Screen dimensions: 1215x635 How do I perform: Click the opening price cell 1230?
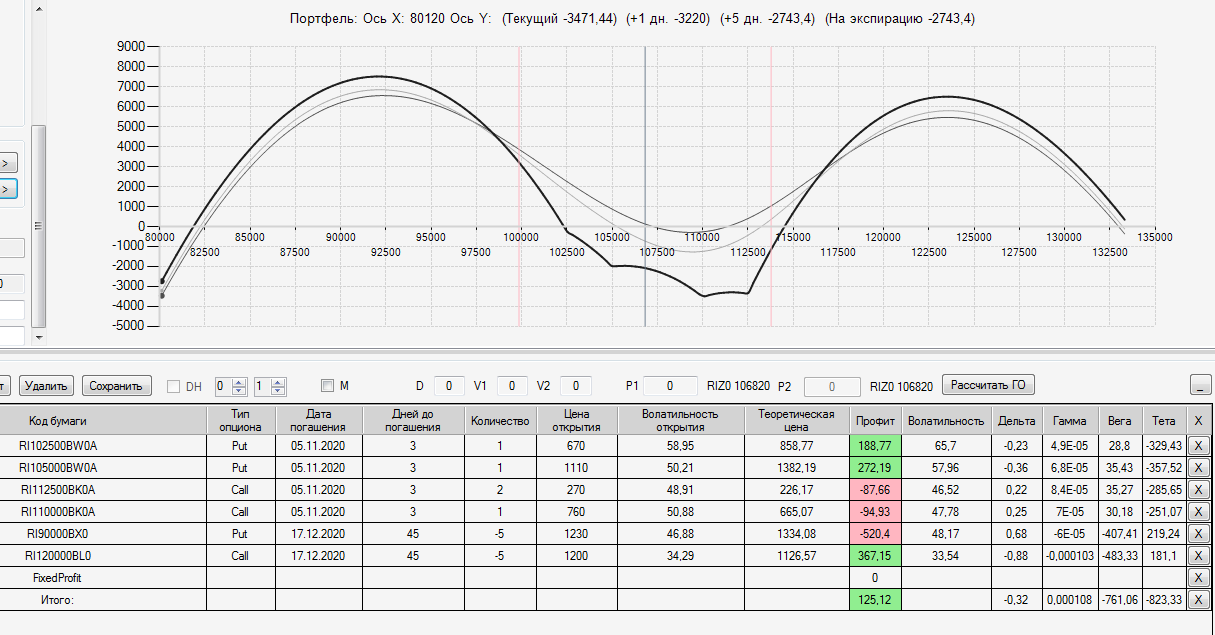pyautogui.click(x=577, y=534)
